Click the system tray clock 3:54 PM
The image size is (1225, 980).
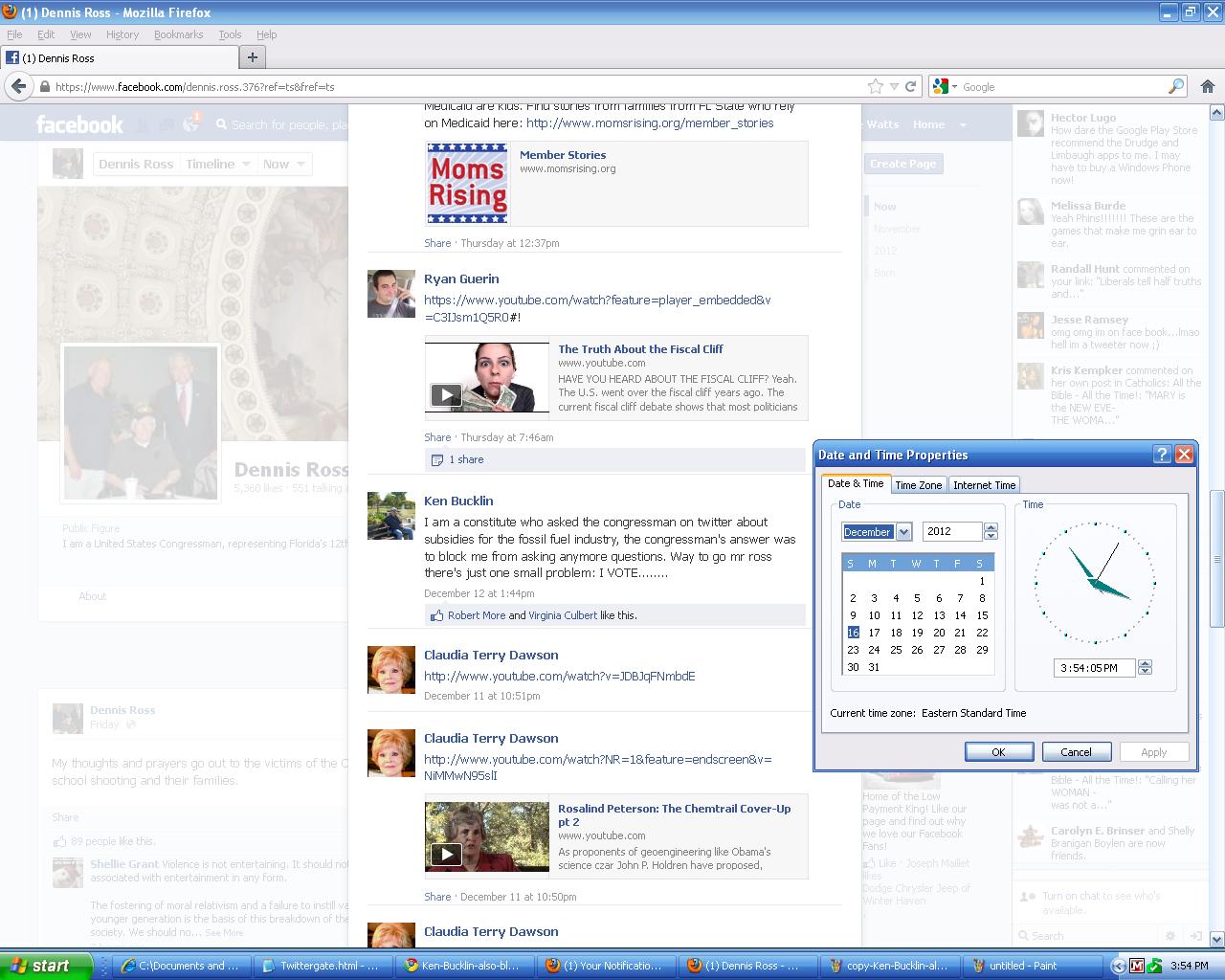point(1190,966)
